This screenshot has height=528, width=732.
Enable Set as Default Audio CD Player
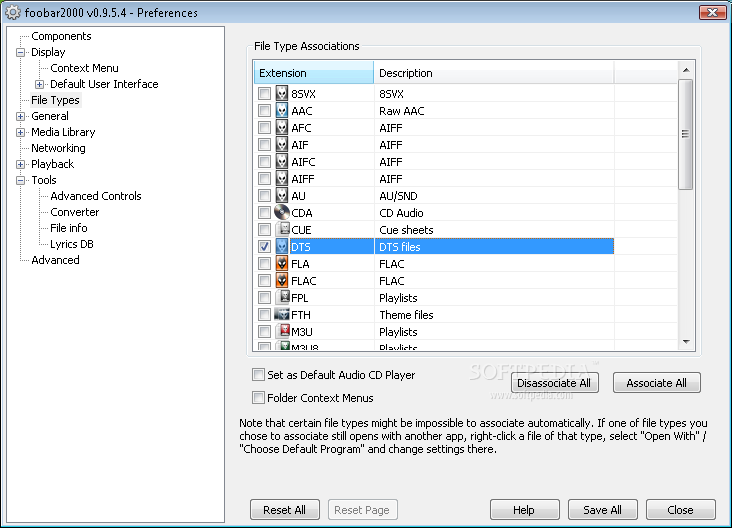coord(258,374)
